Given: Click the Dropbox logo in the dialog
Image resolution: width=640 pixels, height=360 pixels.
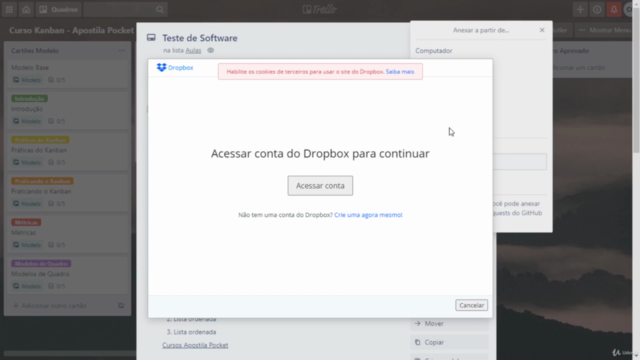Looking at the screenshot, I should (175, 67).
